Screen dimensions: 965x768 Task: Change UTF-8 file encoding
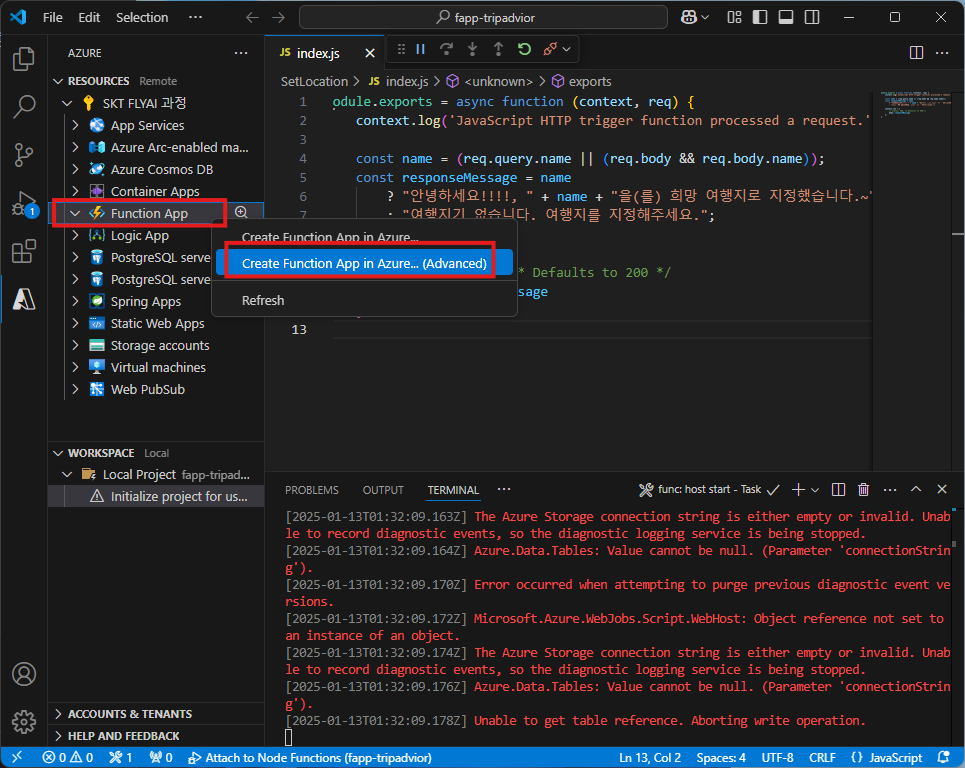click(777, 758)
